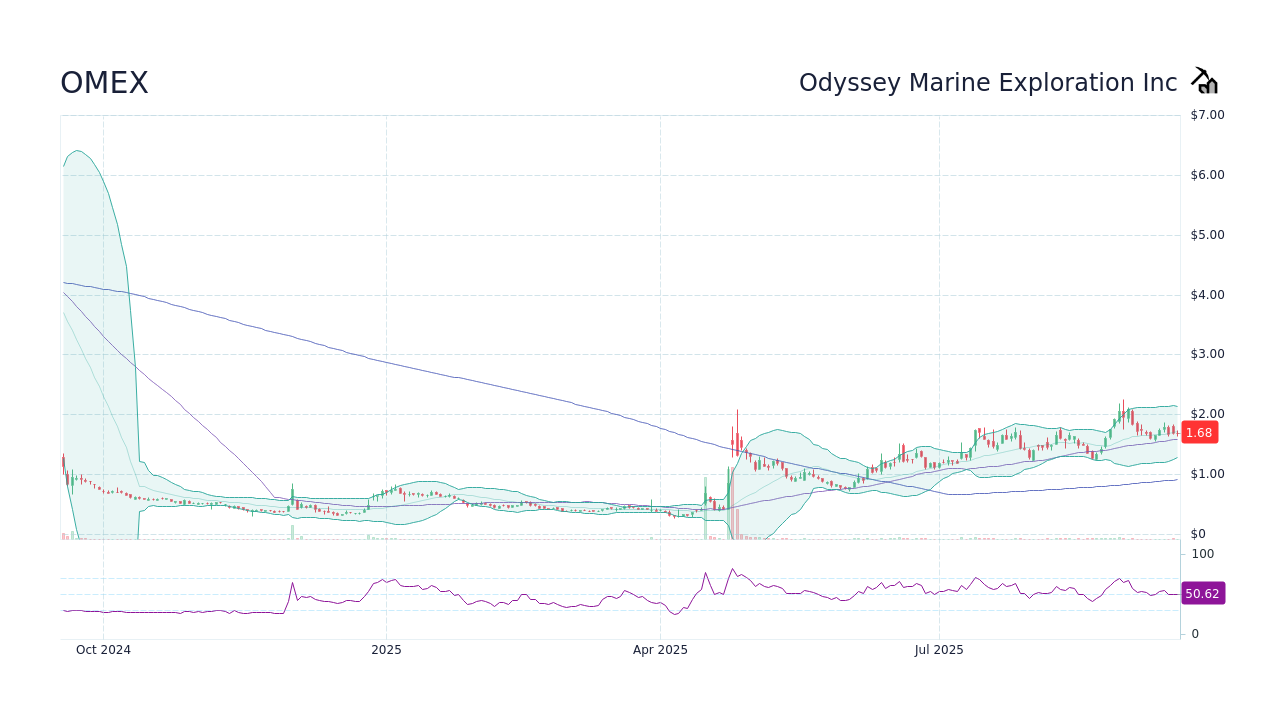Screen dimensions: 1280x720
Task: Select the red 1.68 price badge
Action: click(1199, 432)
